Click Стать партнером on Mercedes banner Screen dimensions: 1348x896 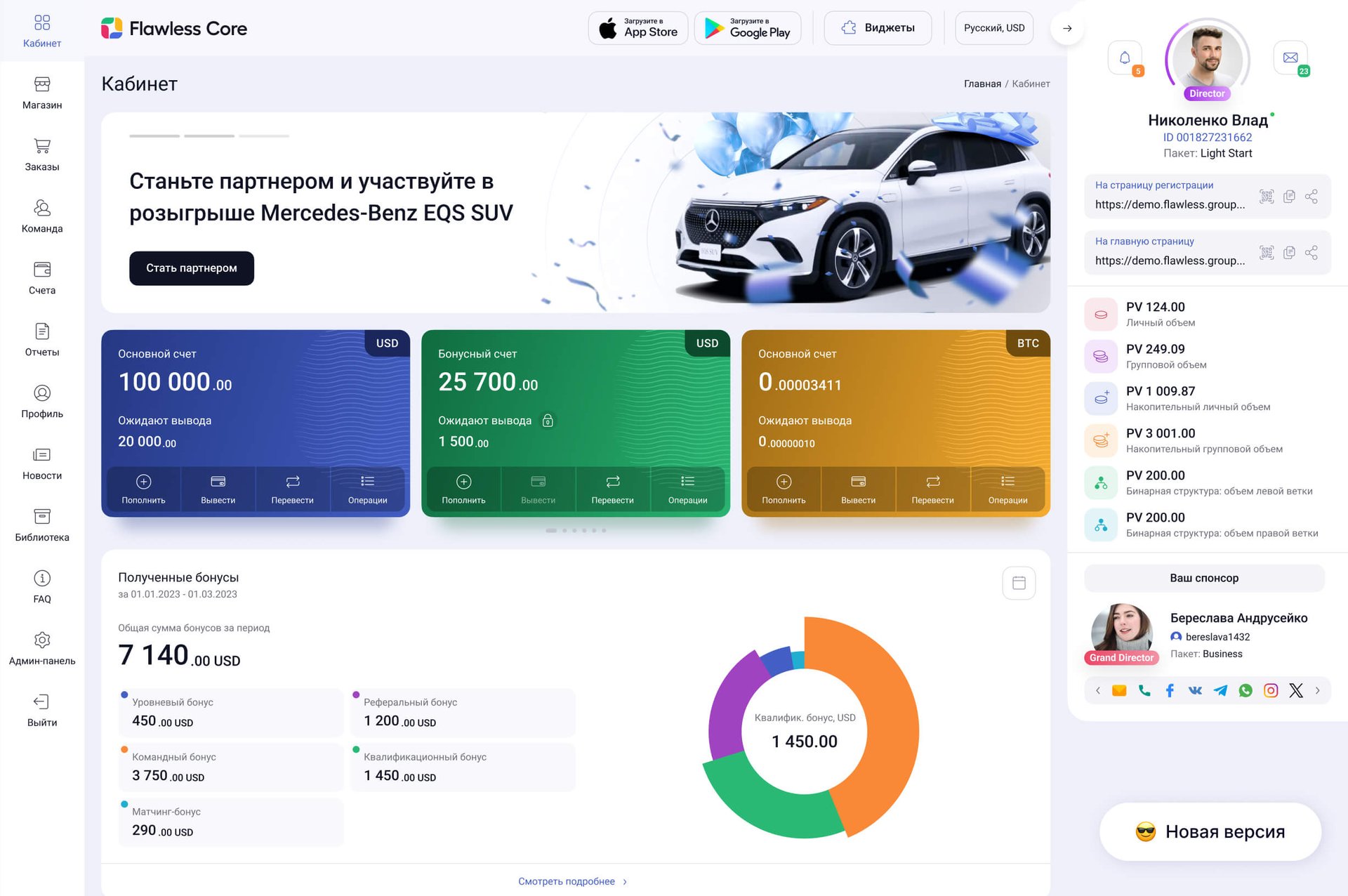click(191, 268)
